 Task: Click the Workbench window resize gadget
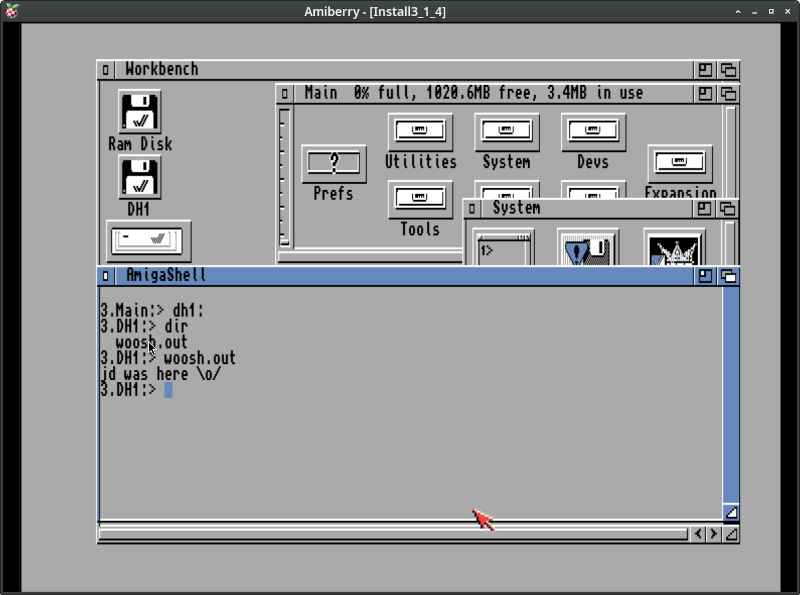point(731,534)
